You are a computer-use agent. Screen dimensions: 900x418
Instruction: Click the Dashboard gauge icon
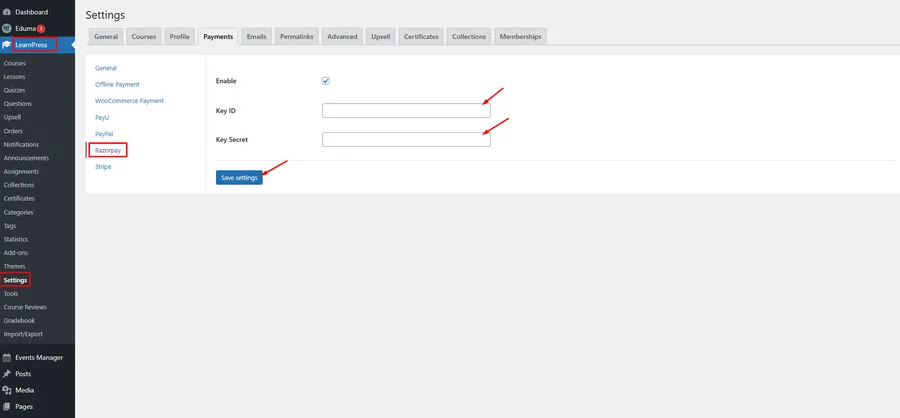click(x=7, y=12)
